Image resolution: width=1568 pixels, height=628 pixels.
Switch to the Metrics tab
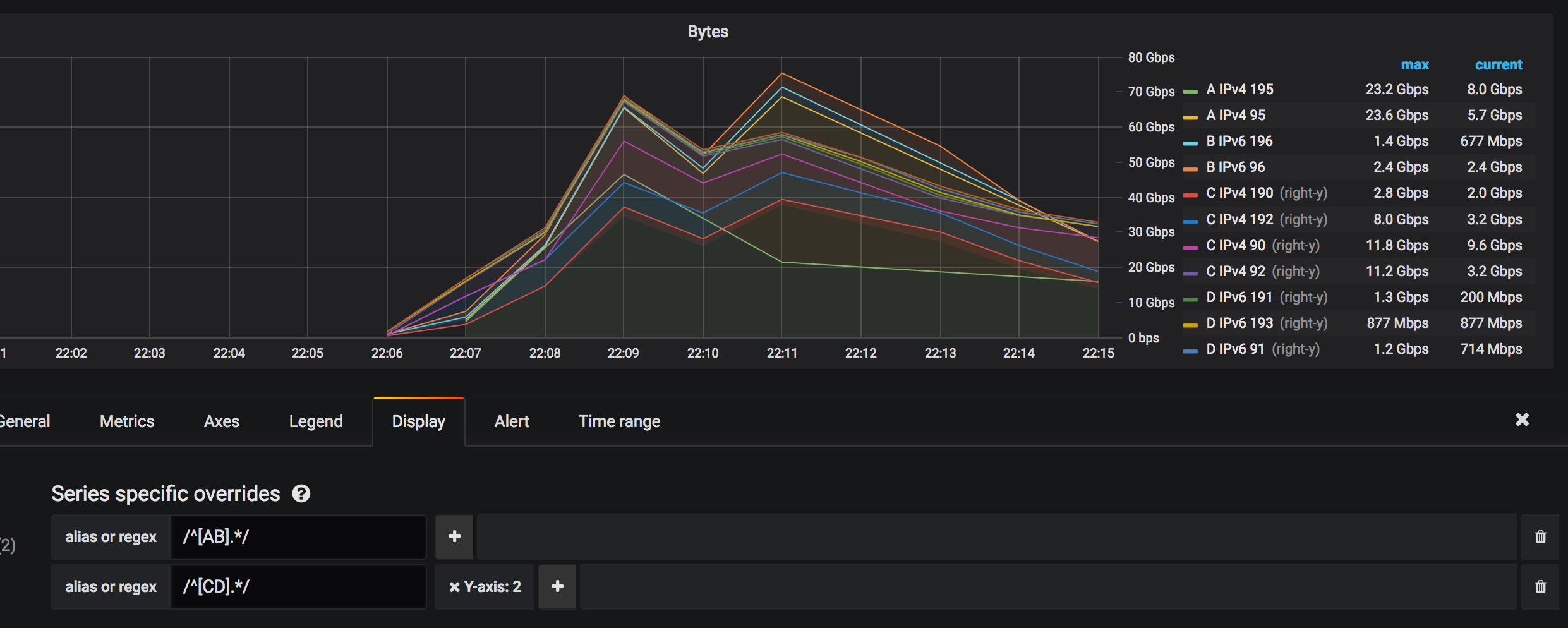tap(126, 421)
